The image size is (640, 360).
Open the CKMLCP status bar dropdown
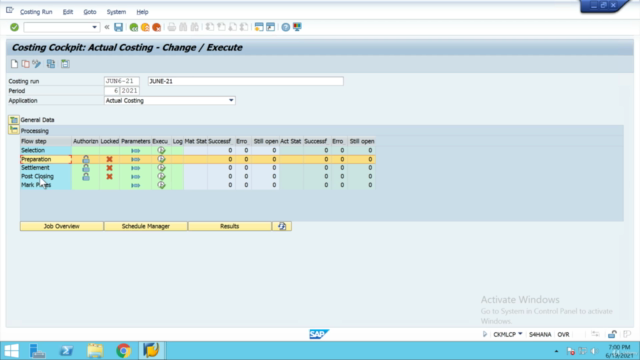tap(520, 334)
